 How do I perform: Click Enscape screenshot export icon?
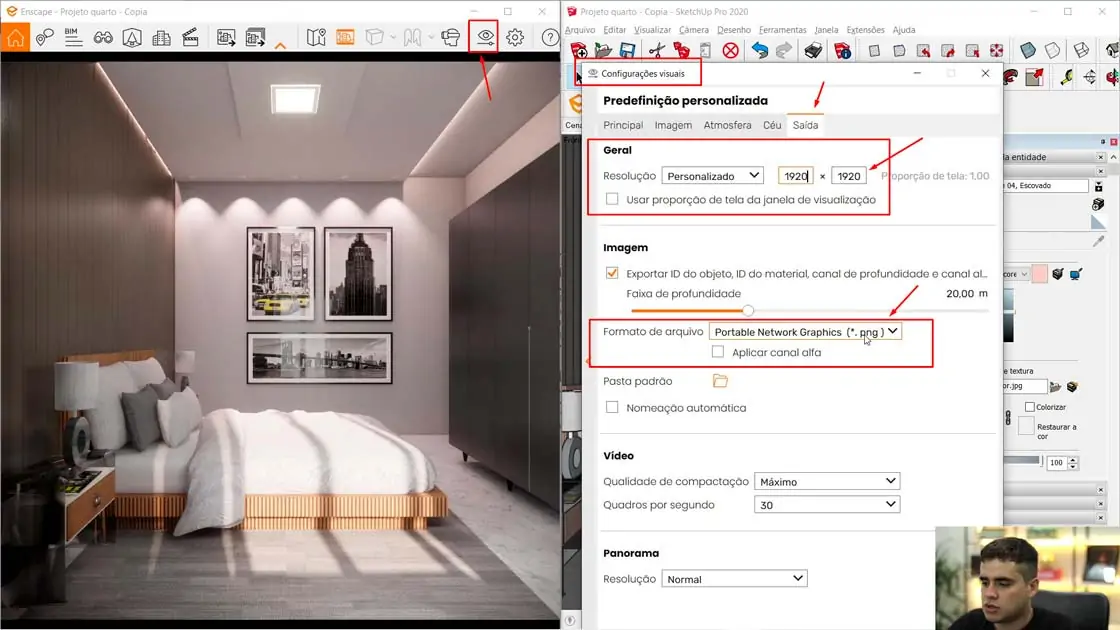point(226,37)
